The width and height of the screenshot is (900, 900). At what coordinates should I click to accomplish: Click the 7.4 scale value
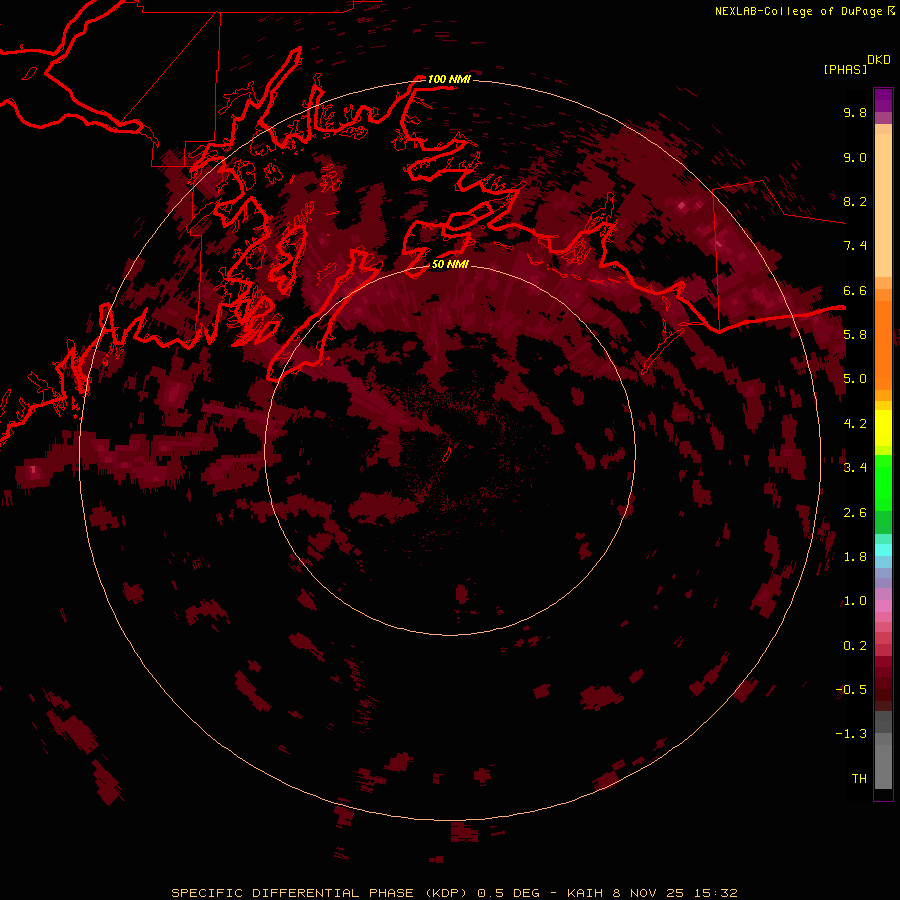(855, 246)
